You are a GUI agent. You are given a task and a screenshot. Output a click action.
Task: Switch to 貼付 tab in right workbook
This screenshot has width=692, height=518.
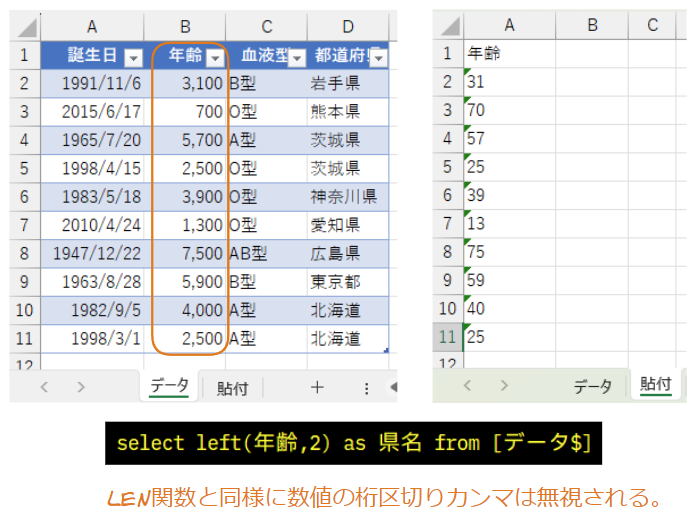655,385
